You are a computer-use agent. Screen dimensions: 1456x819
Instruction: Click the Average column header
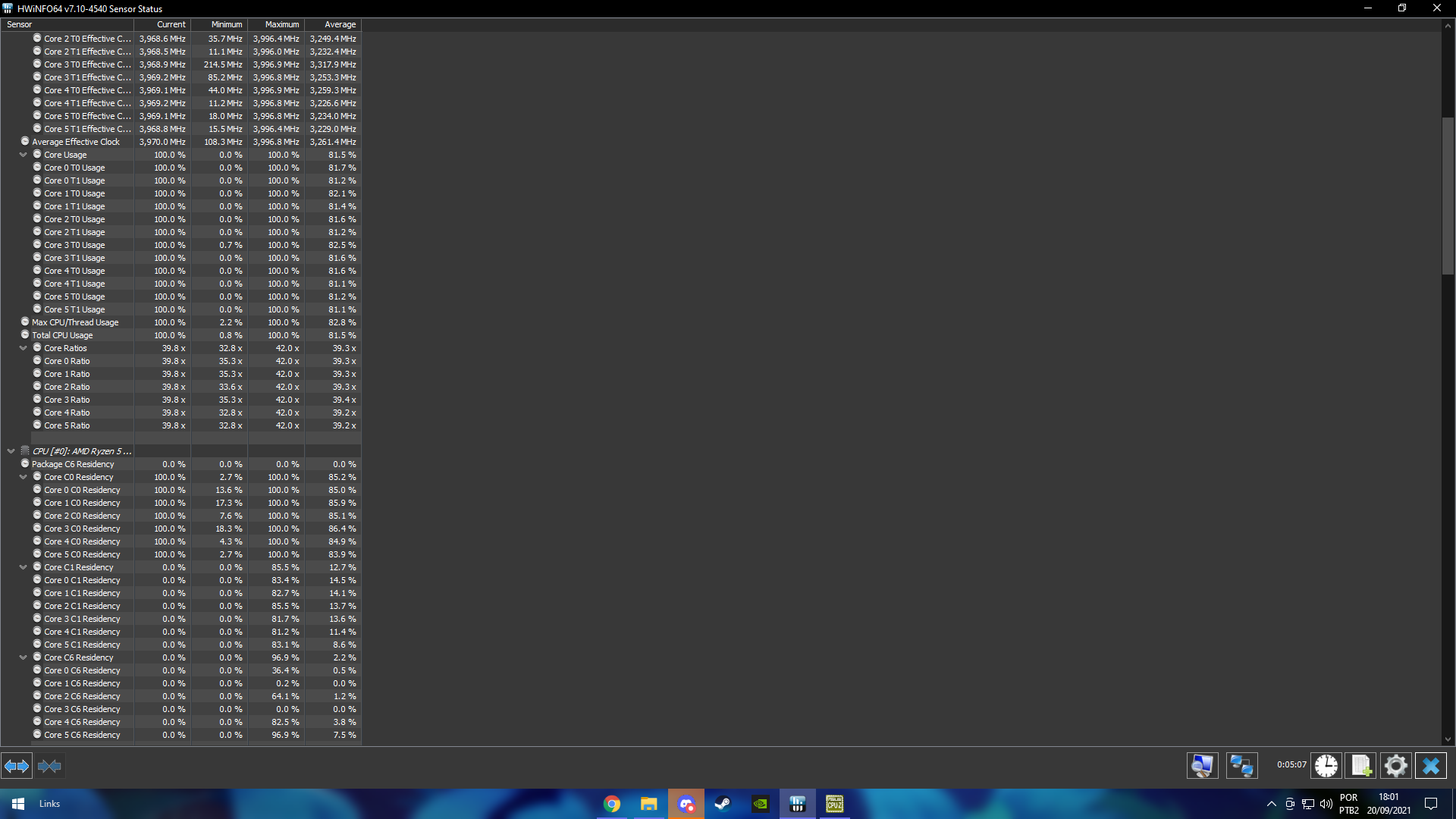click(x=333, y=24)
